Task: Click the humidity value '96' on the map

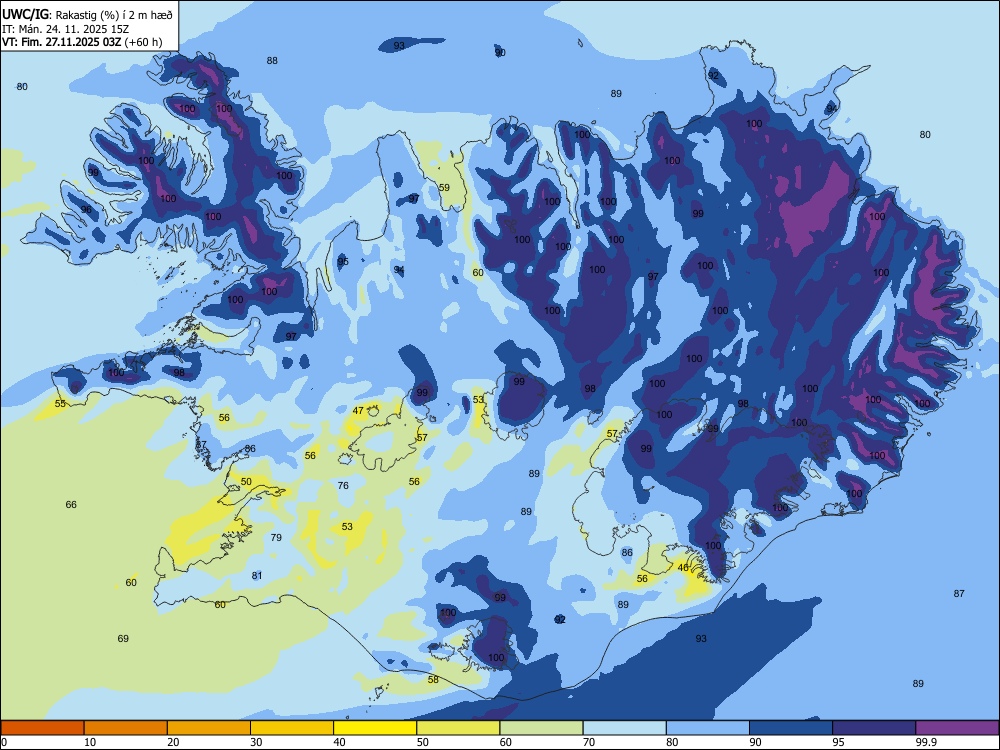Action: click(86, 209)
